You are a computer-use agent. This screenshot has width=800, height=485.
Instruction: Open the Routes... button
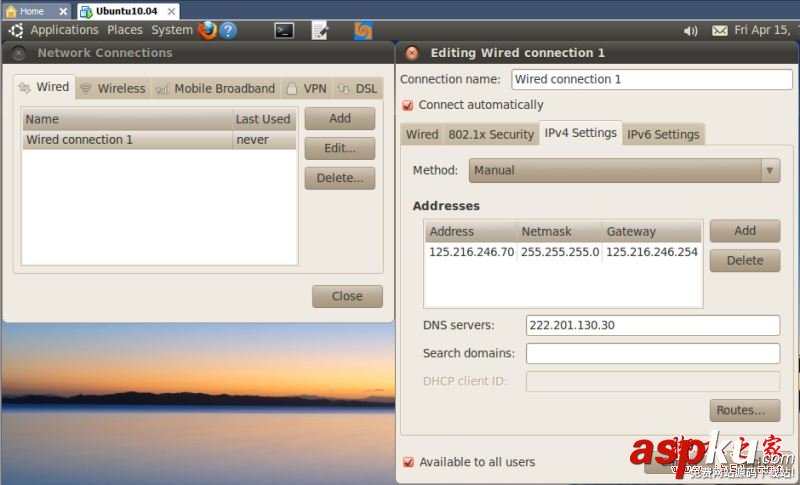745,411
